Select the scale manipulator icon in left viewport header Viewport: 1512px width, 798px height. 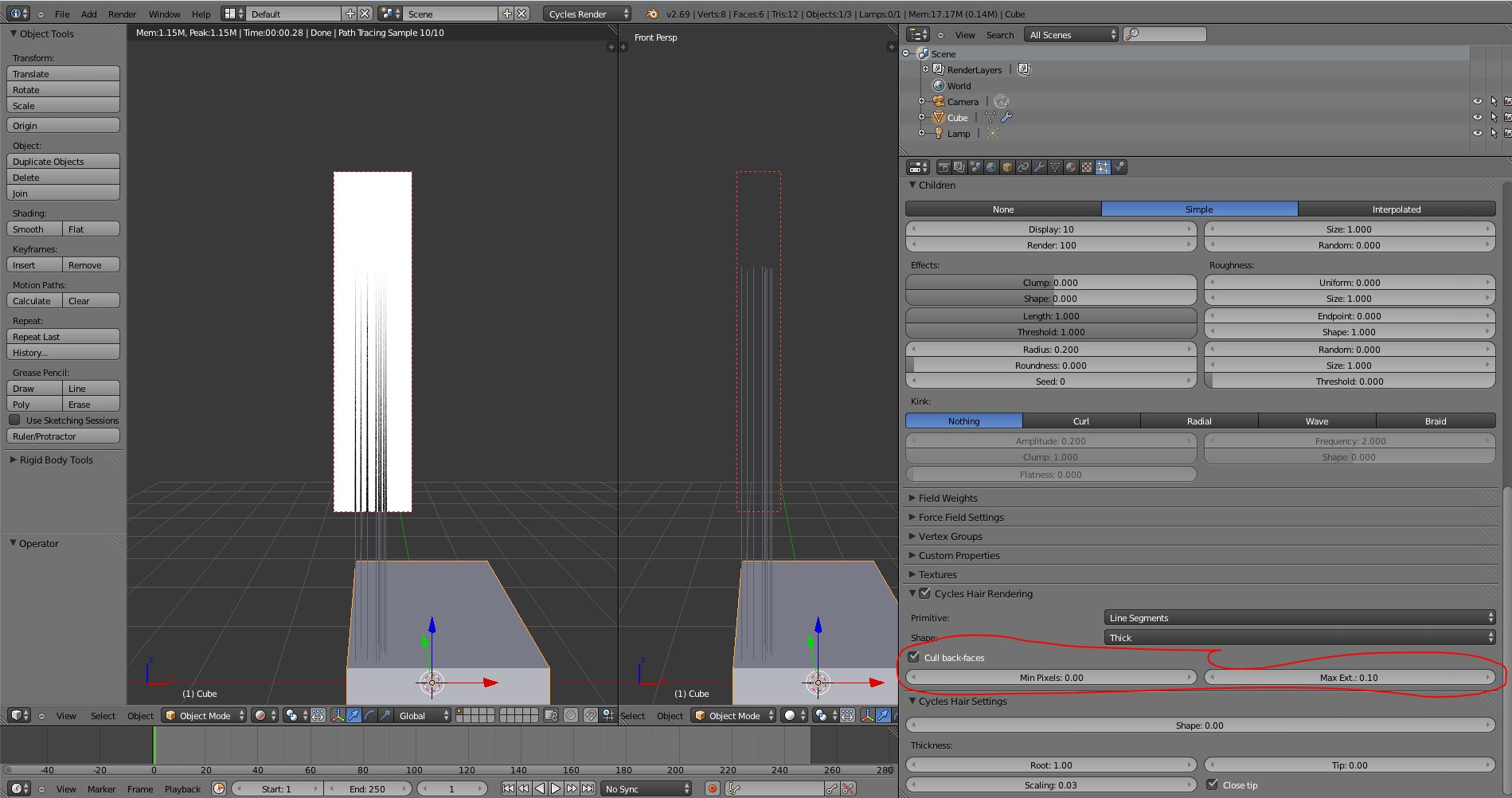coord(385,715)
